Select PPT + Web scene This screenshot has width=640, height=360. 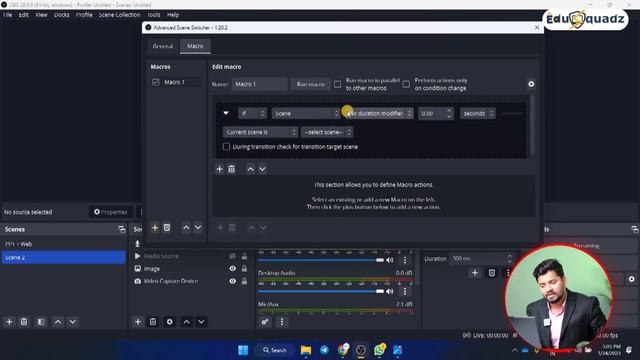pyautogui.click(x=63, y=244)
